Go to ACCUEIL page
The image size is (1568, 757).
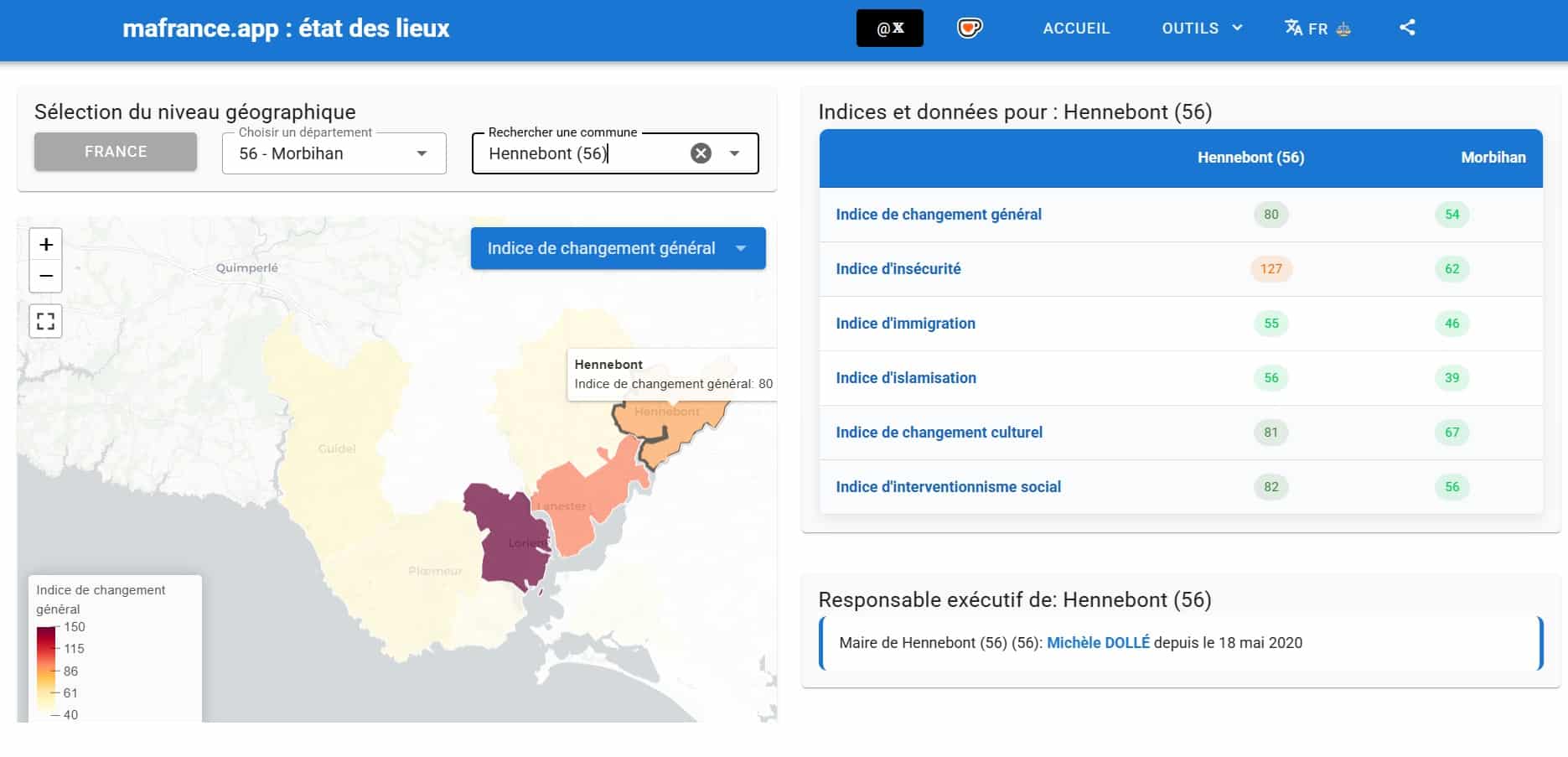1076,29
